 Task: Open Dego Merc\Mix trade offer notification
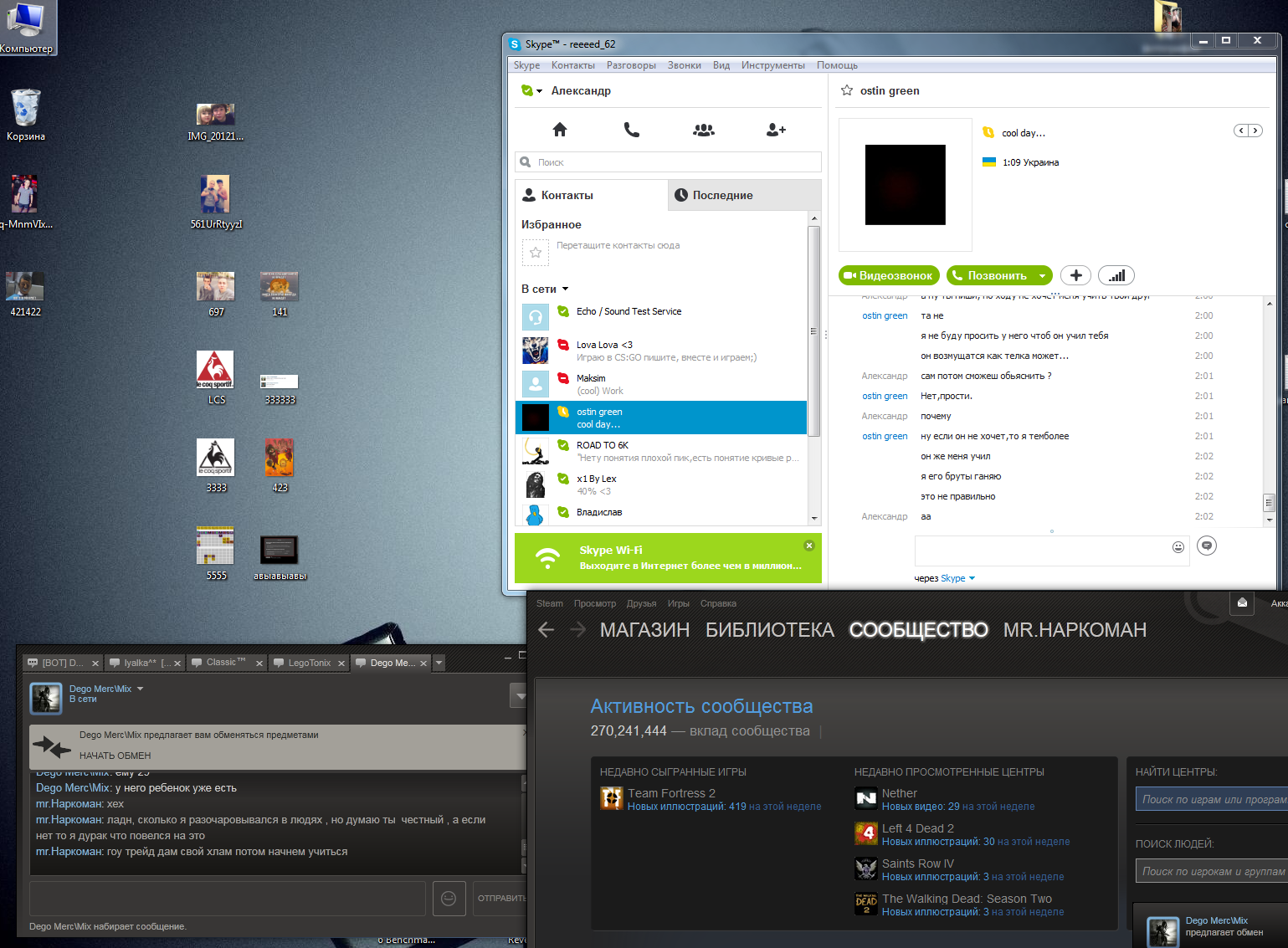click(1210, 926)
